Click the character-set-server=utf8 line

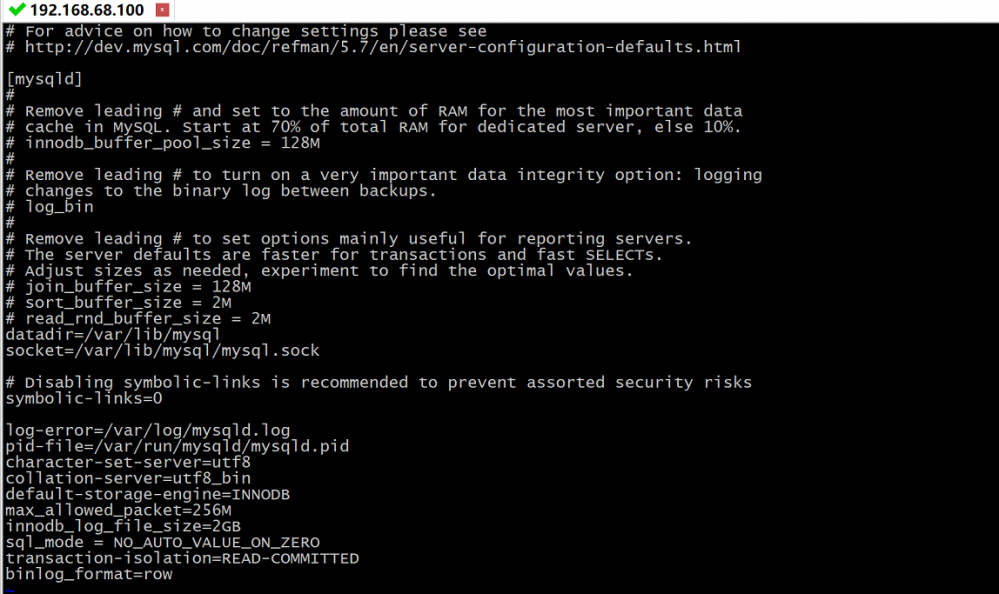tap(128, 462)
